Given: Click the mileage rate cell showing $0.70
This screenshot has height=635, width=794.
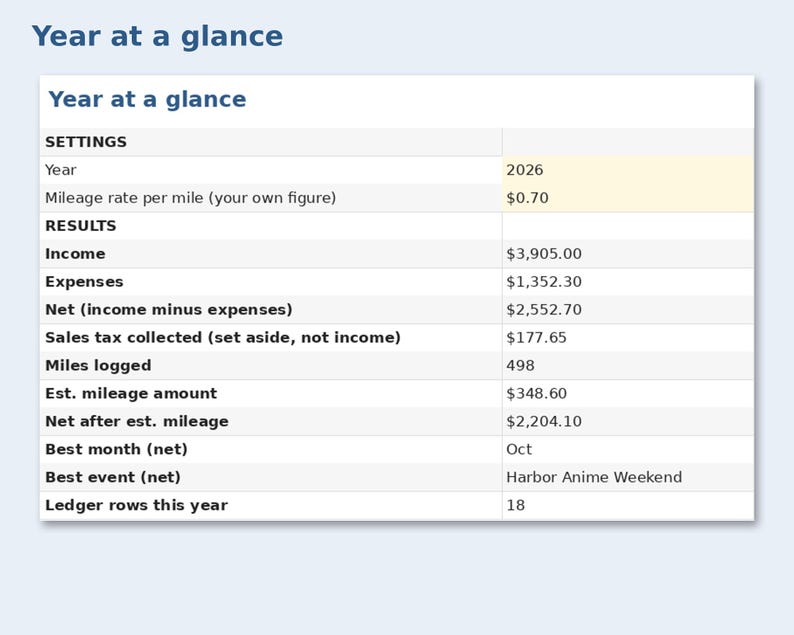Looking at the screenshot, I should coord(628,198).
